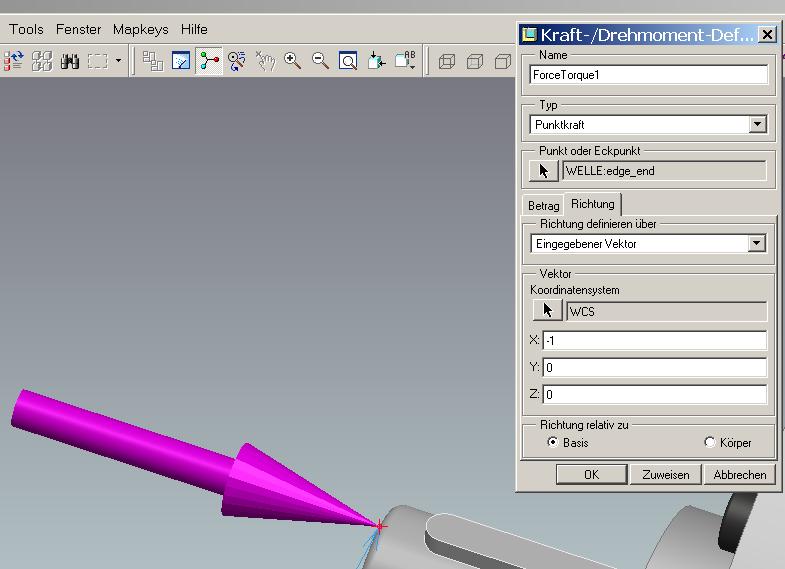Click the WCS coordinate system field
This screenshot has width=785, height=569.
tap(666, 311)
